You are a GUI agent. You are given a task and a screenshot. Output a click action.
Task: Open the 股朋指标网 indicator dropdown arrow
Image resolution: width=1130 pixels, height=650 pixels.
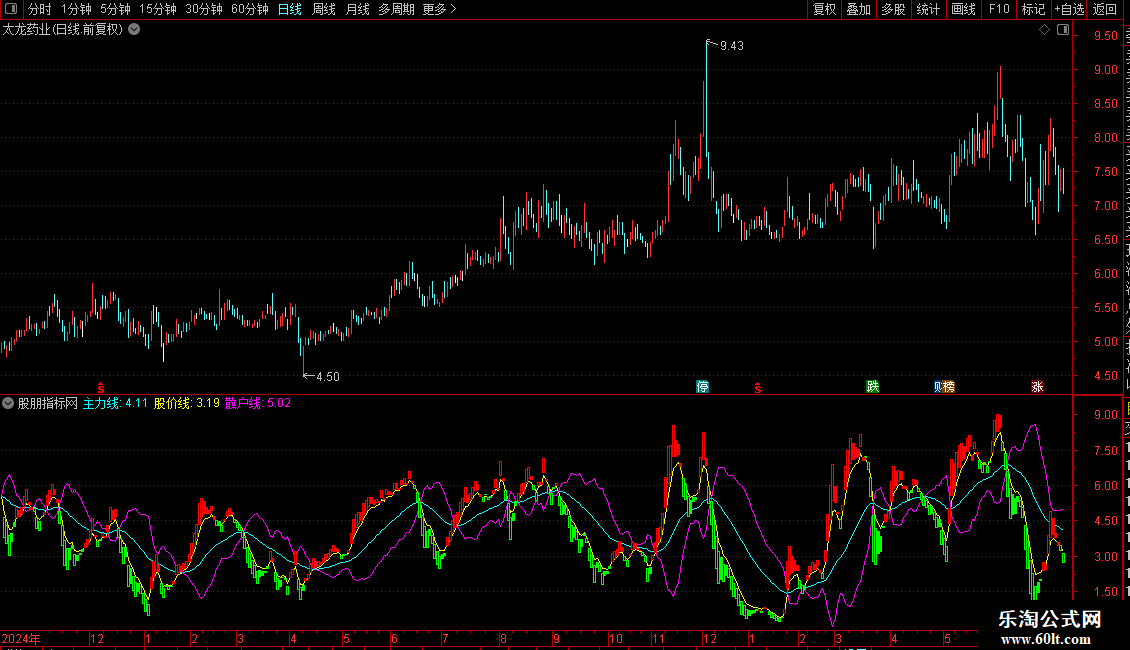point(8,404)
